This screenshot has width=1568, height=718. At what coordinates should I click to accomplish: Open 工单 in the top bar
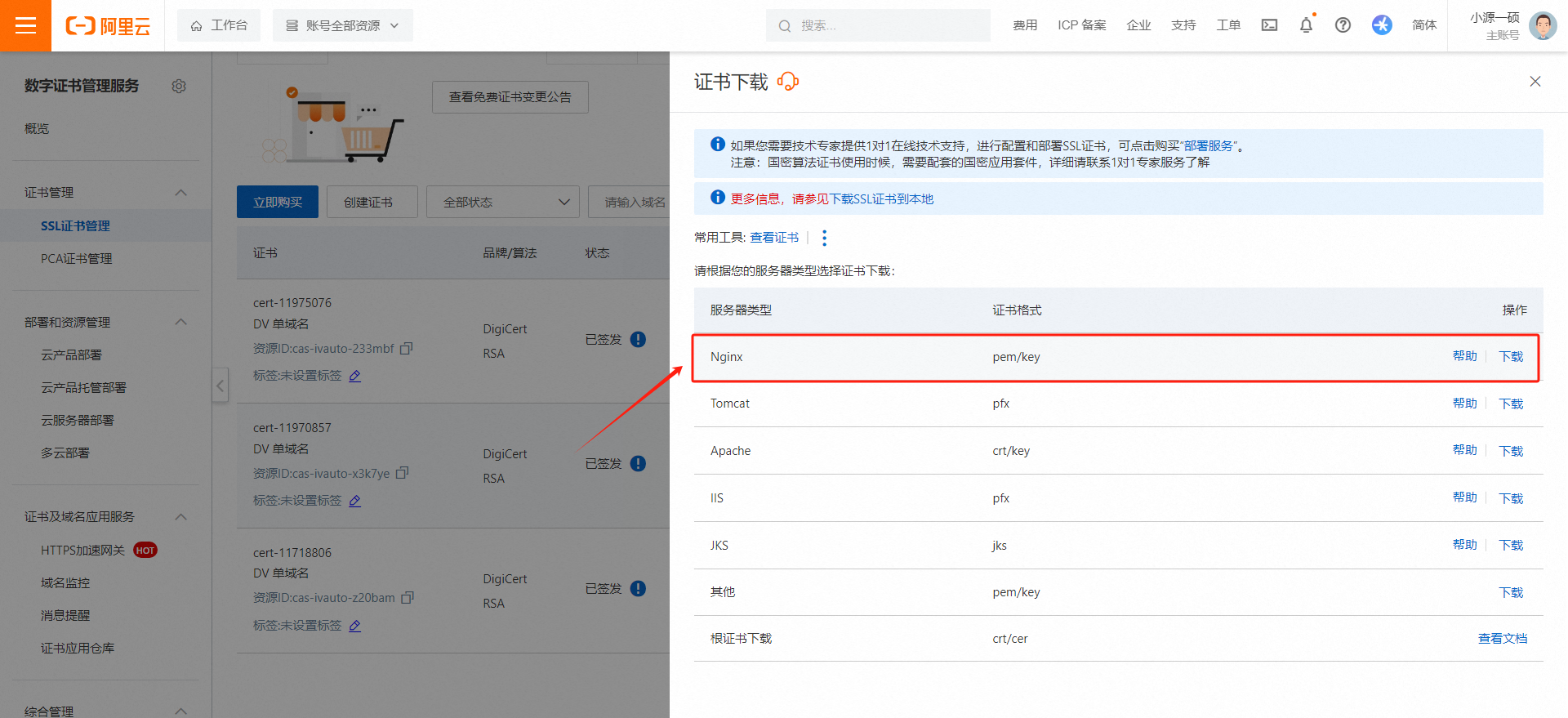[1228, 25]
